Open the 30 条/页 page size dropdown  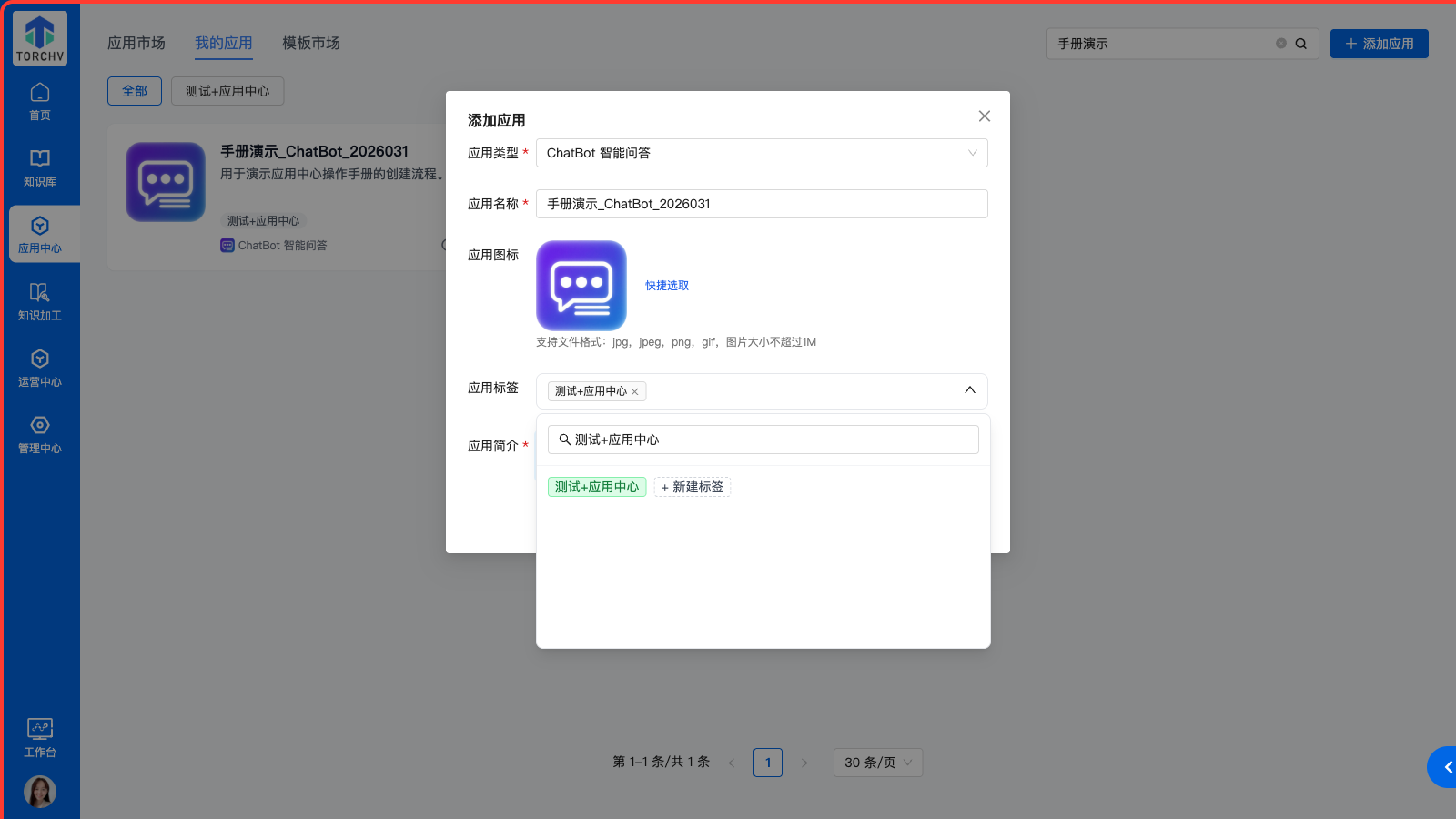(x=877, y=763)
